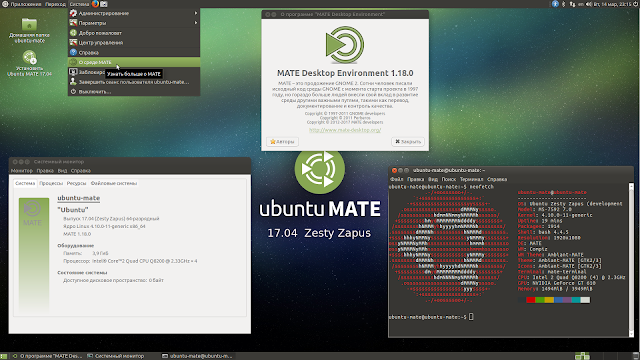The width and height of the screenshot is (640, 360).
Task: Click the power button icon in top panel
Action: click(x=636, y=4)
